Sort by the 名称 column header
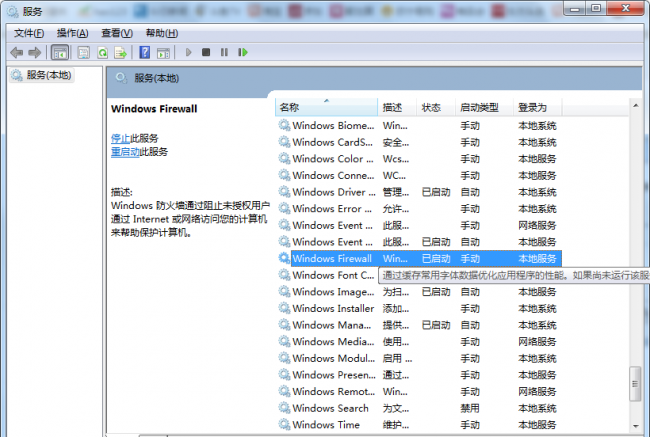 pos(327,107)
